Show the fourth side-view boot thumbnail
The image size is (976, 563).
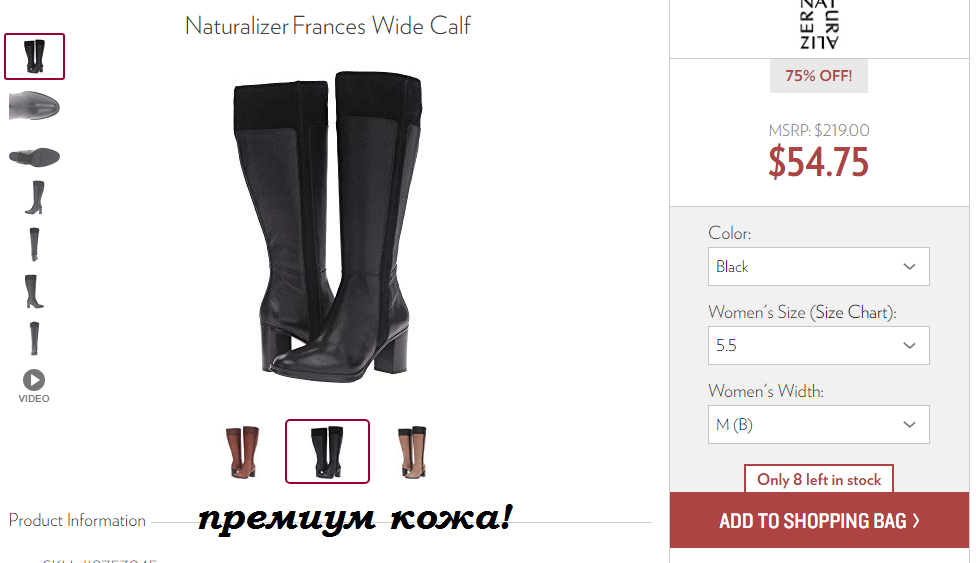point(35,197)
